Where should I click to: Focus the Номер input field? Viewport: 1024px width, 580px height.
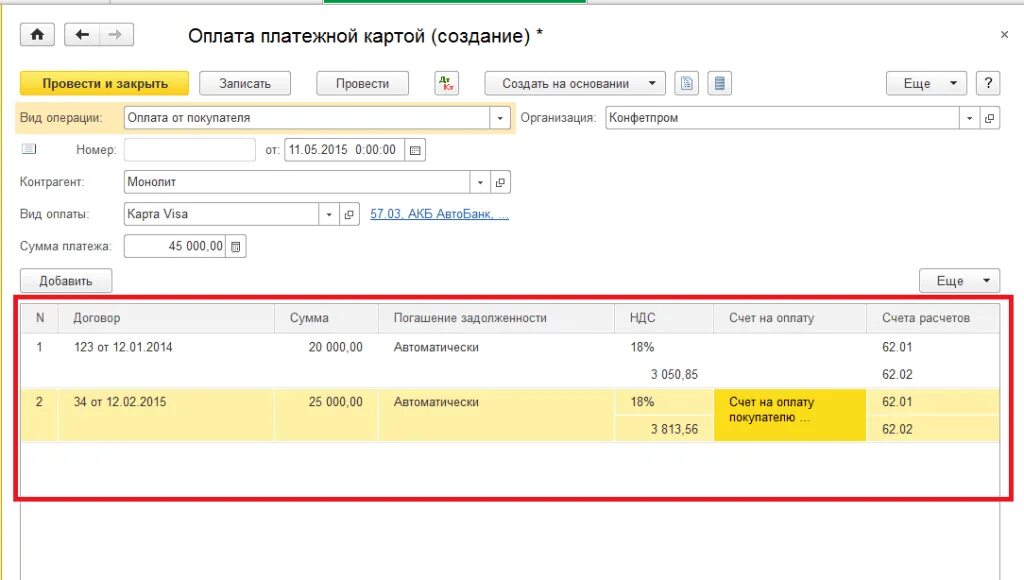pyautogui.click(x=189, y=150)
